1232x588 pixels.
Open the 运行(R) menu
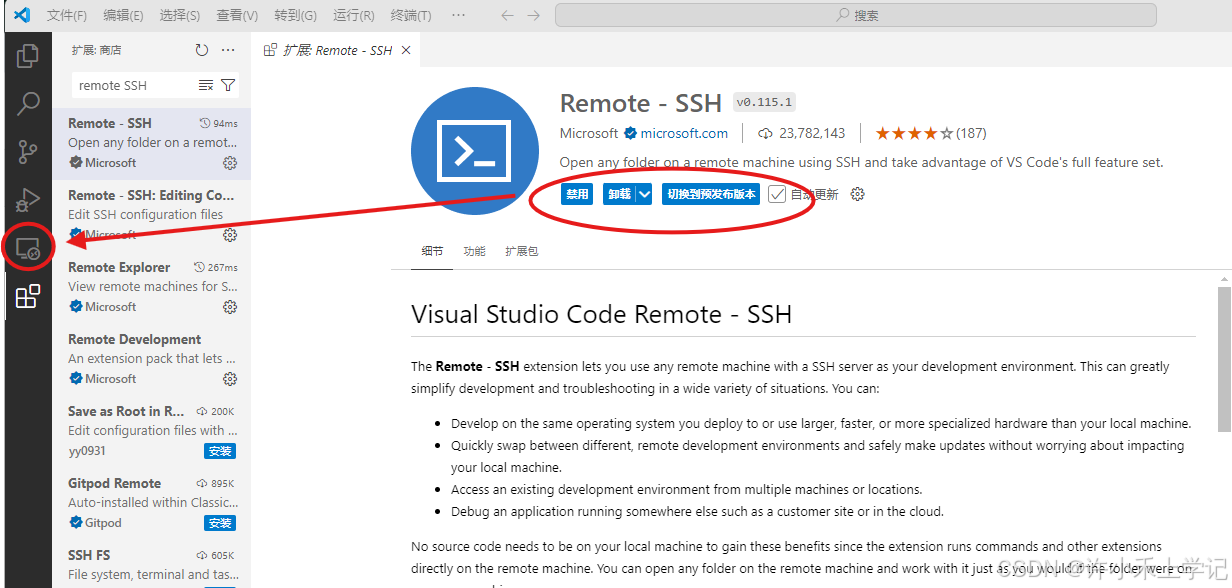354,15
